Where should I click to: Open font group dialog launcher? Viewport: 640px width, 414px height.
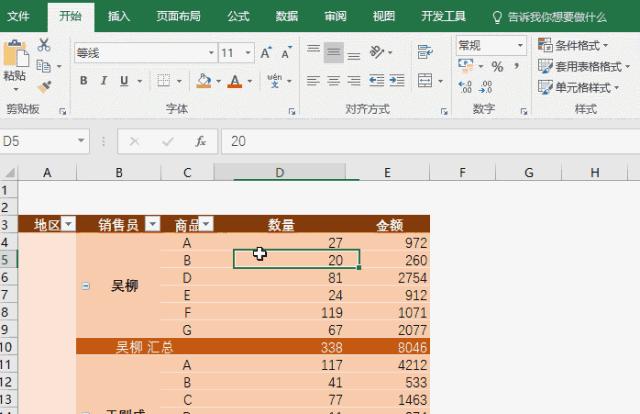(291, 111)
